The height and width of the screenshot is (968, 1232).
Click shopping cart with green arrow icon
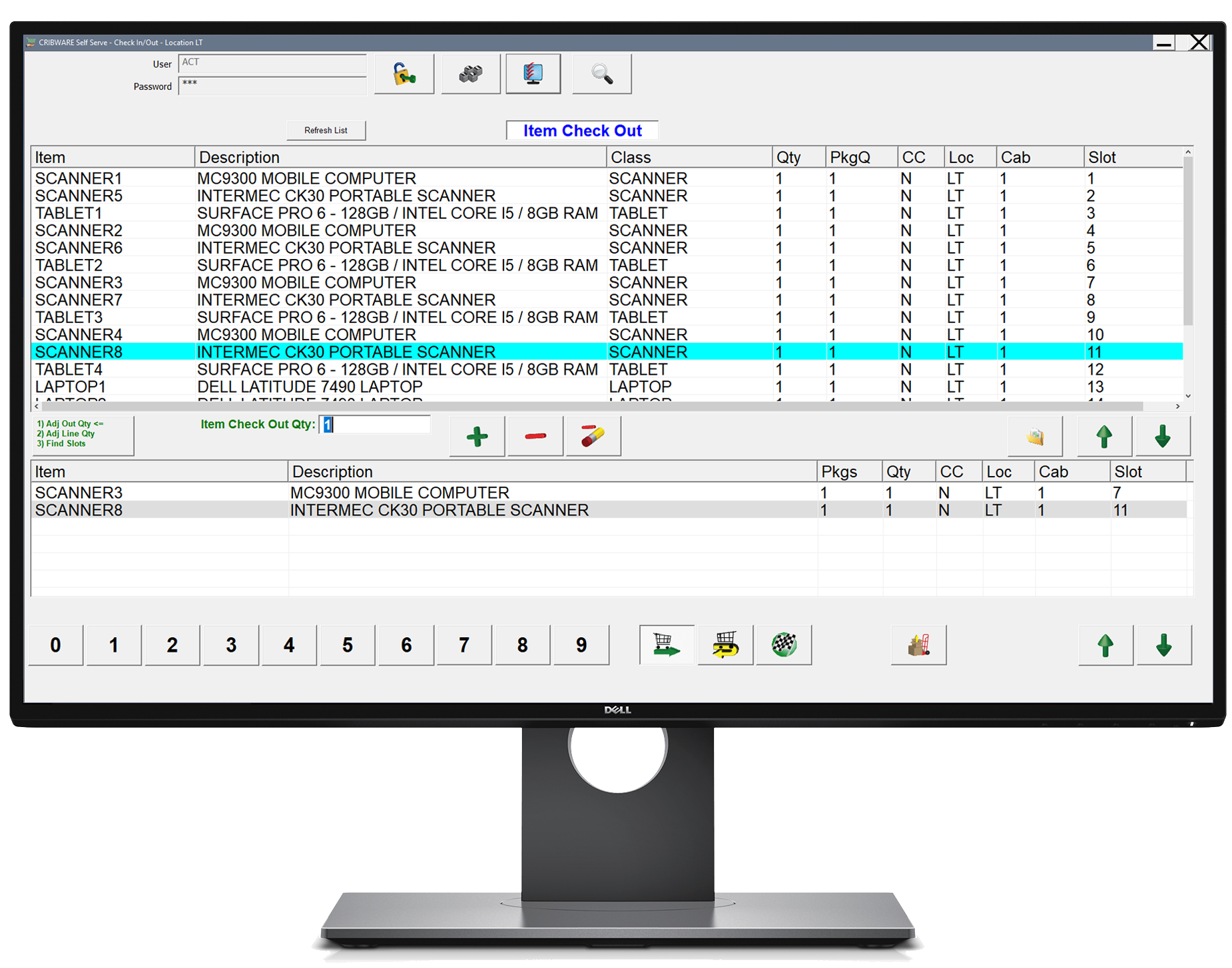[x=667, y=644]
